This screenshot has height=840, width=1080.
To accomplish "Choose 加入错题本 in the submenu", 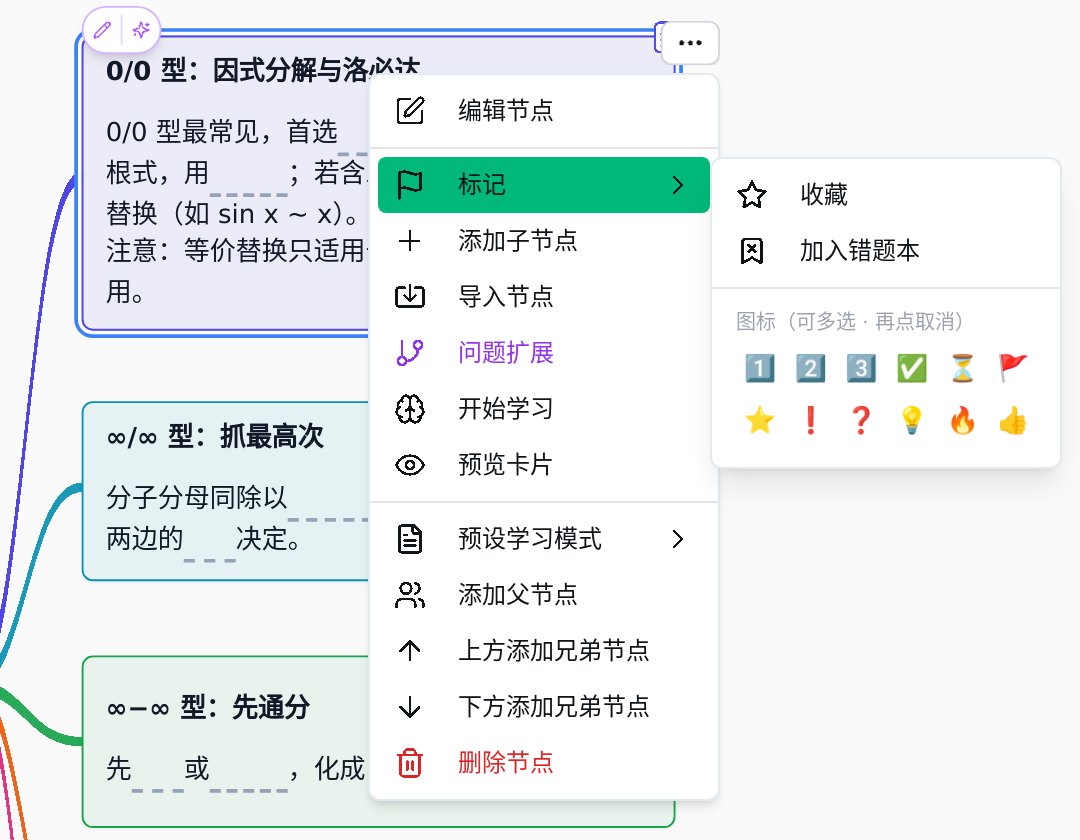I will (885, 251).
